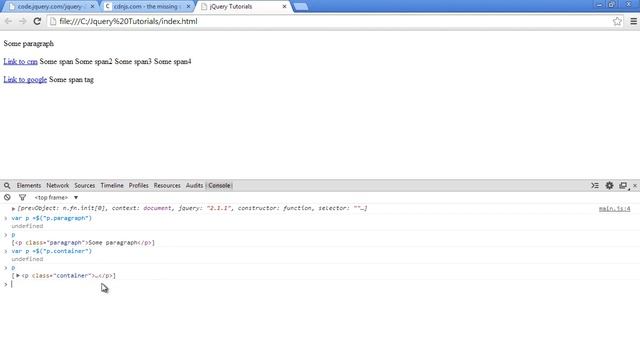Expand the prevObject console entry
The height and width of the screenshot is (360, 640).
click(13, 209)
